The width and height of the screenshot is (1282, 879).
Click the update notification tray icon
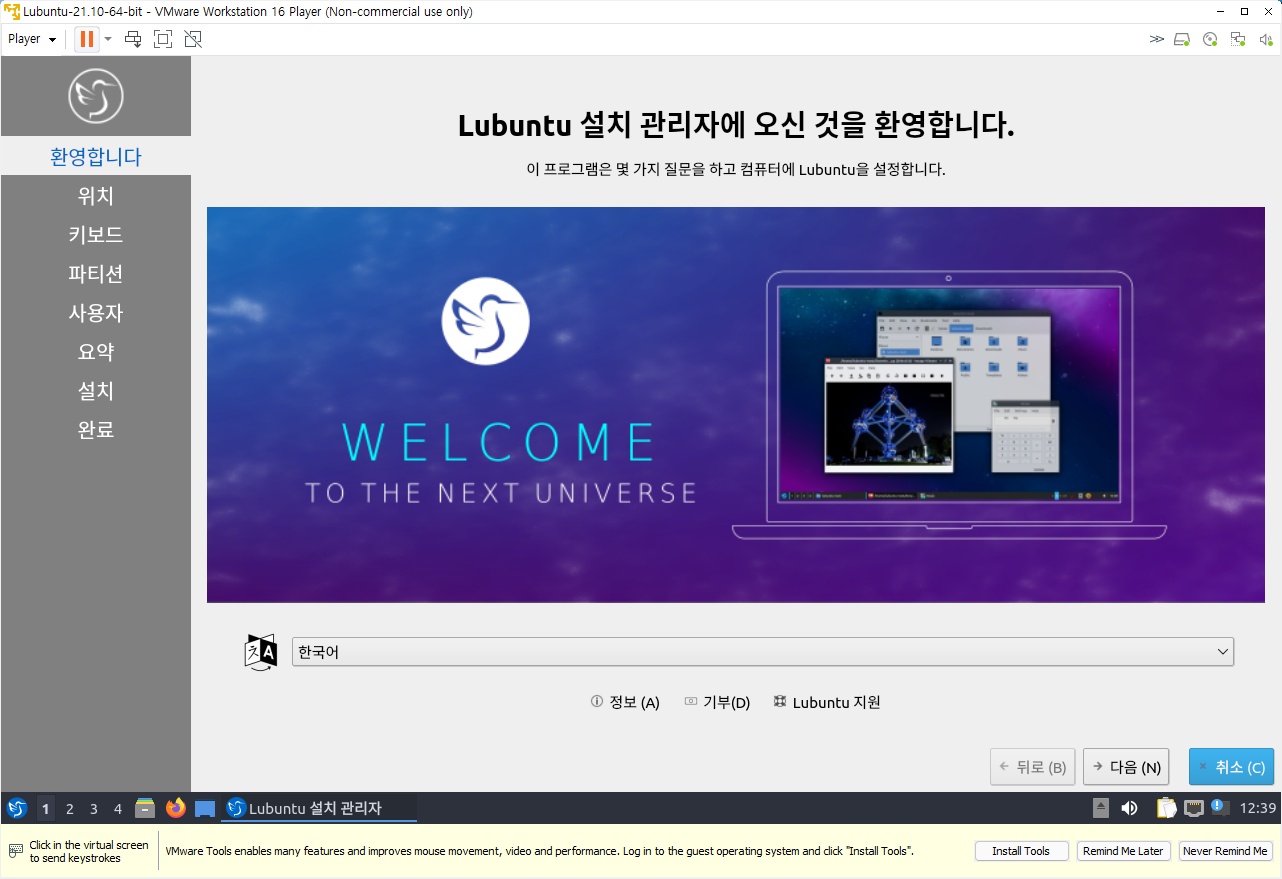click(x=1220, y=807)
